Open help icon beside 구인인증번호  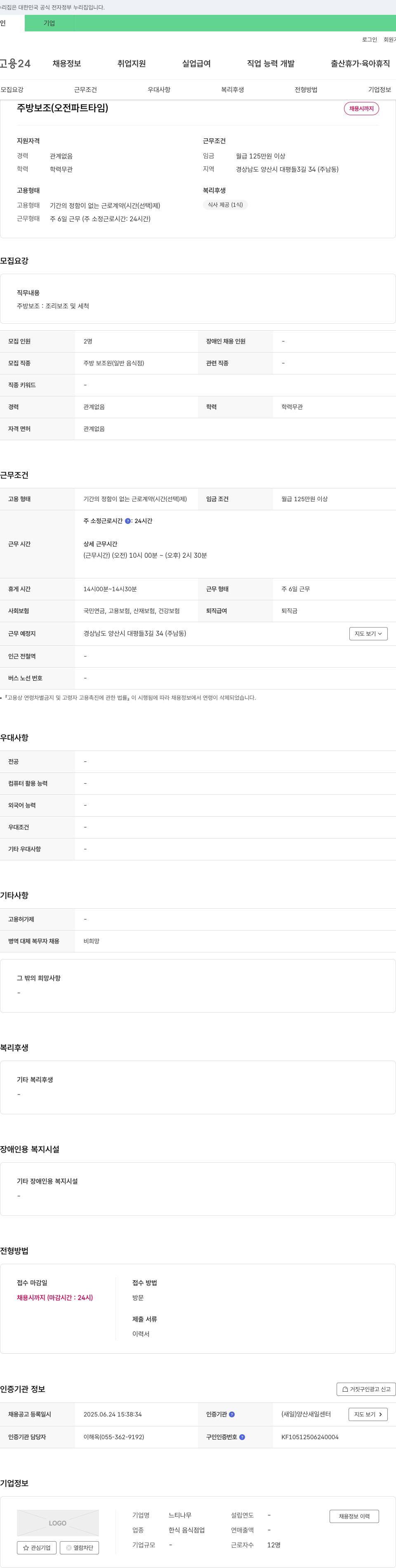[242, 1437]
